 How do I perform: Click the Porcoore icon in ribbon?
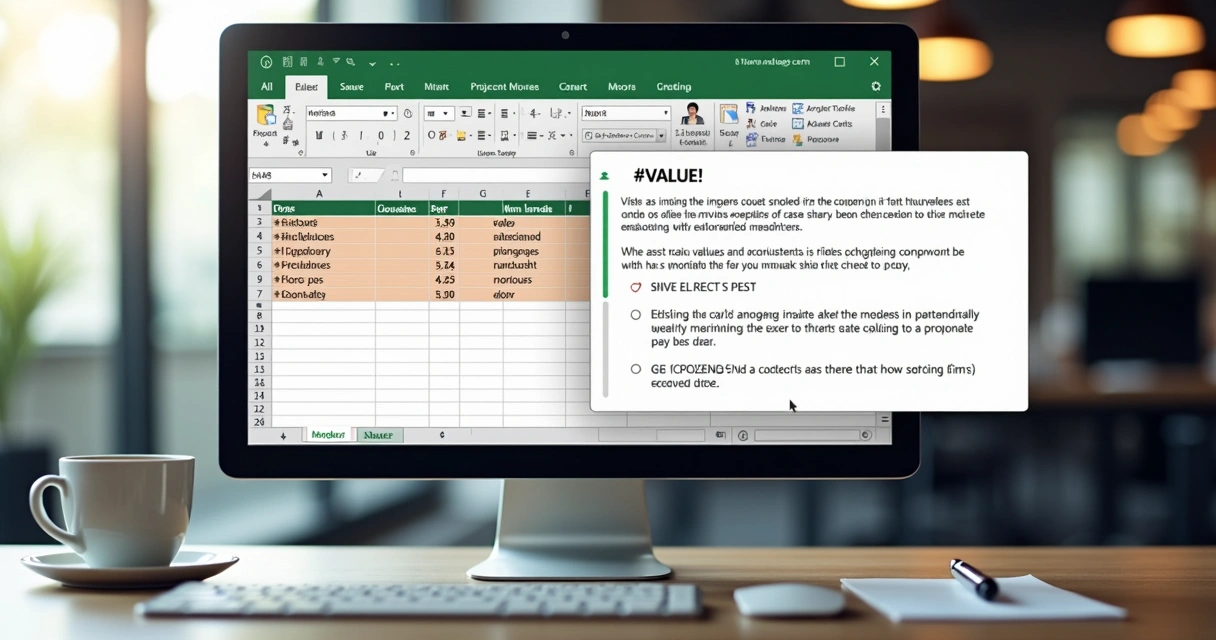coord(798,140)
